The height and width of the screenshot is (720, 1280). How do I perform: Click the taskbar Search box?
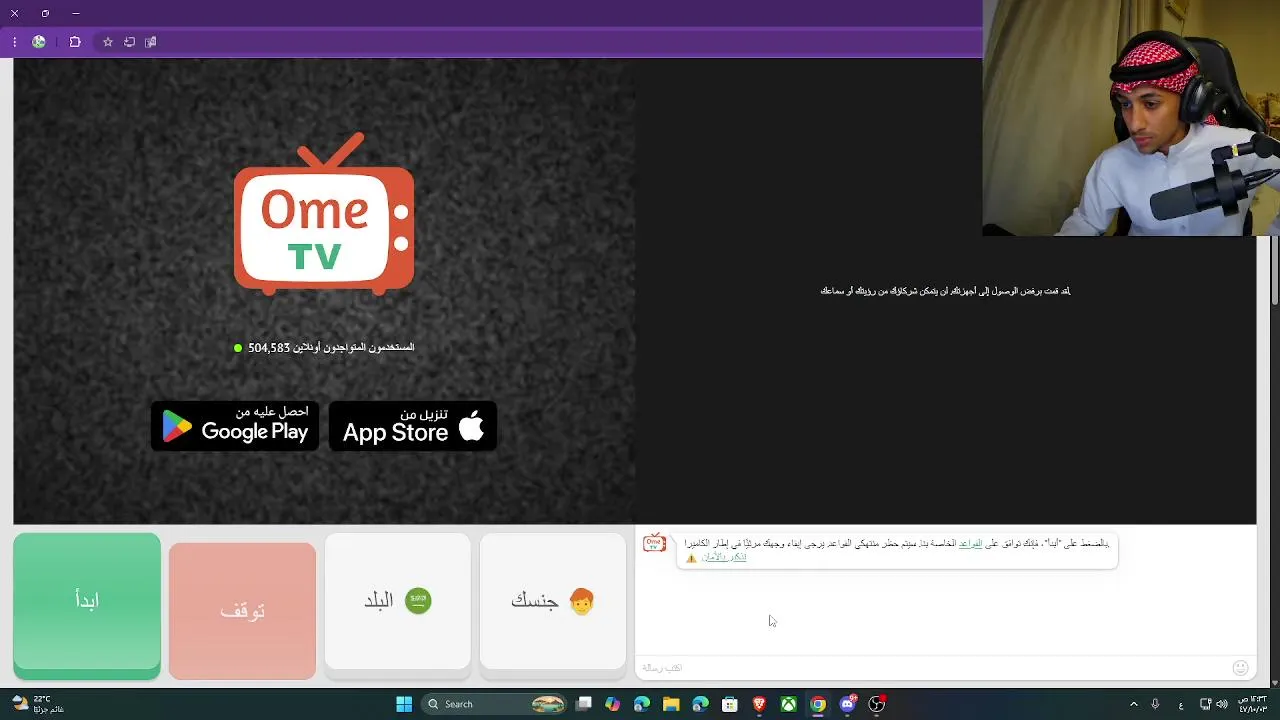pos(495,704)
